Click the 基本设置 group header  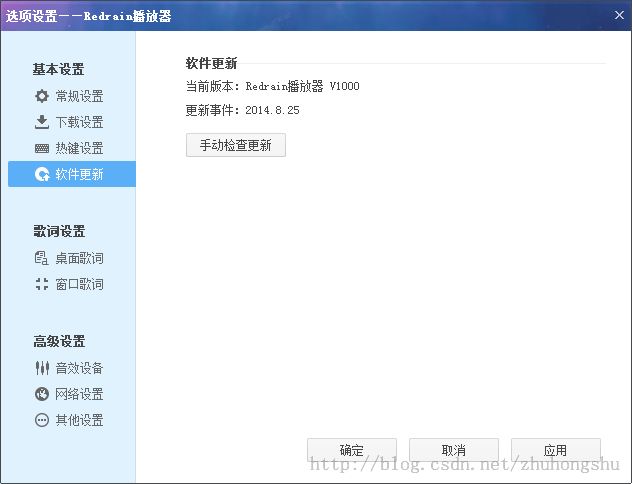coord(58,69)
